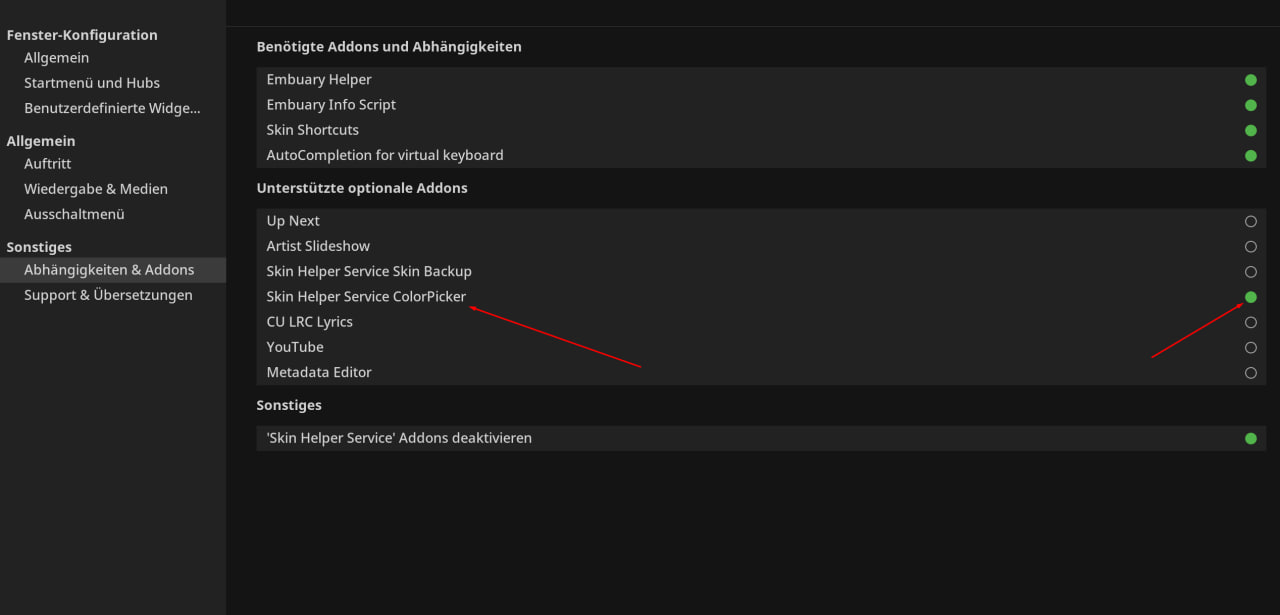Go to Wiedergabe & Medien

[96, 189]
